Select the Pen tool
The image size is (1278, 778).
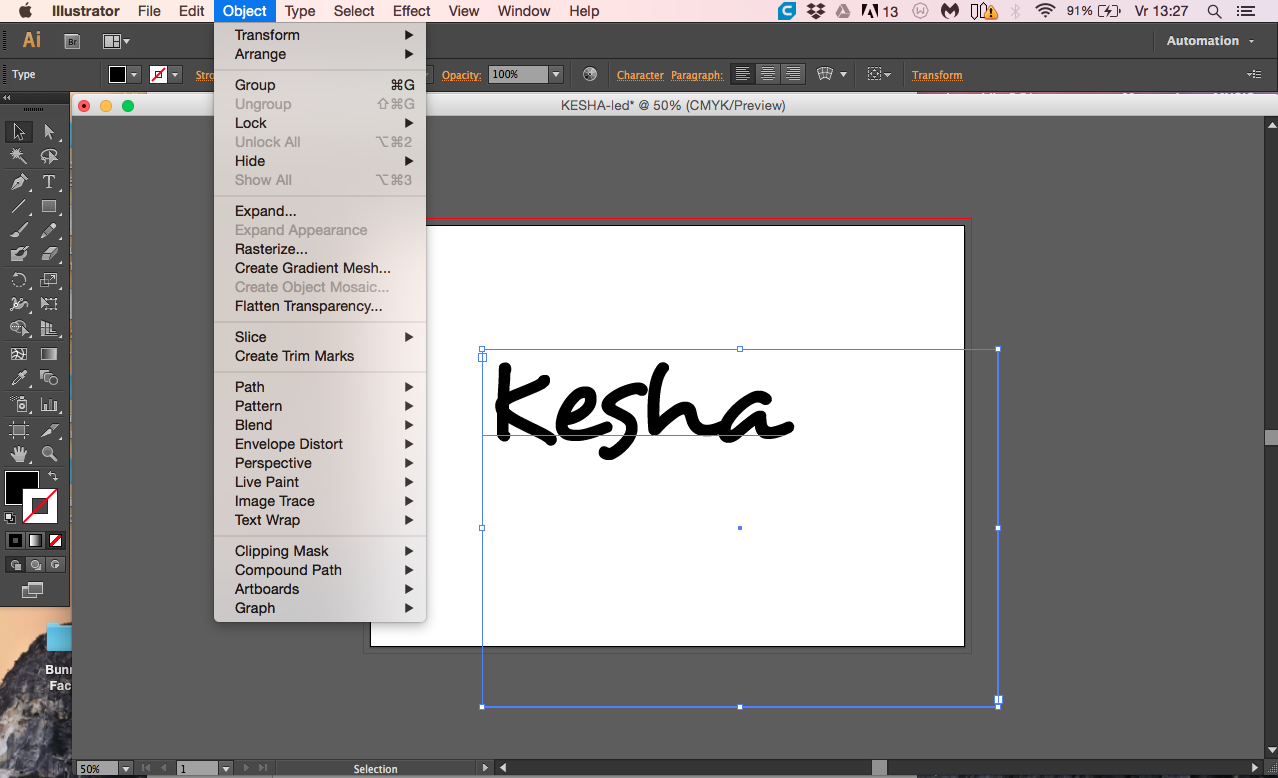tap(18, 182)
